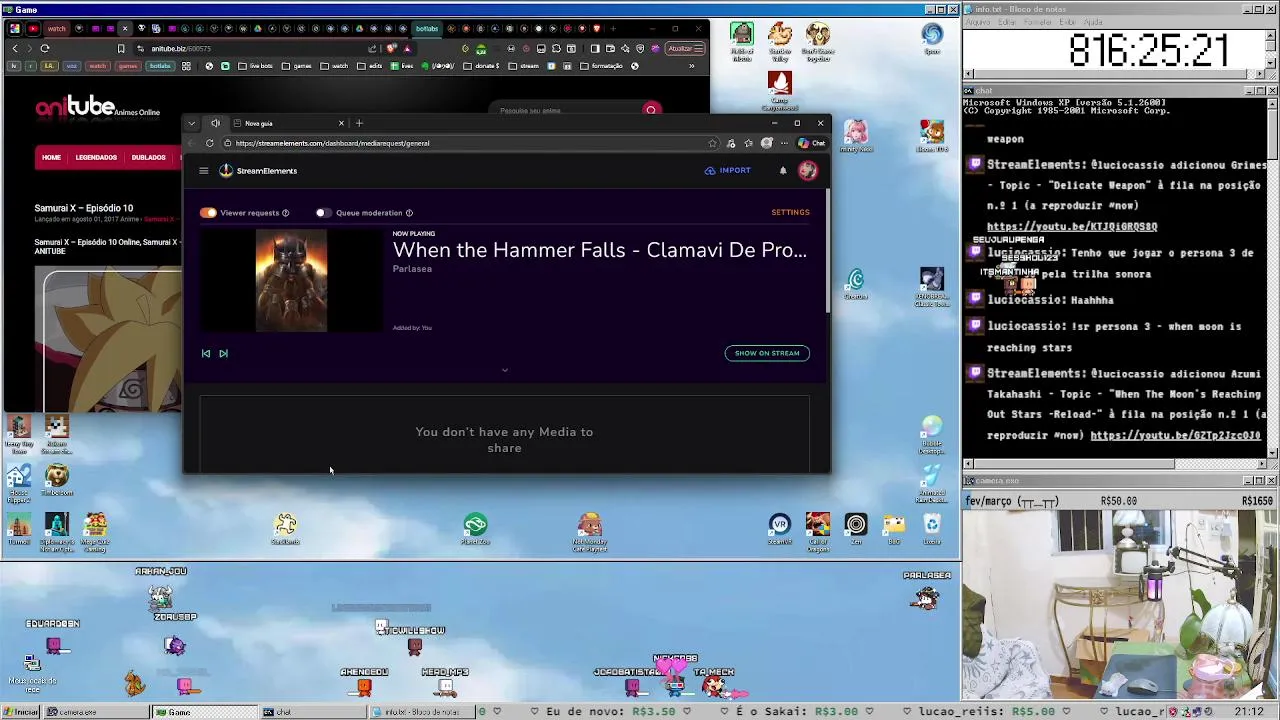Select the botlabs tab in the back browser
Viewport: 1280px width, 720px height.
pos(427,28)
